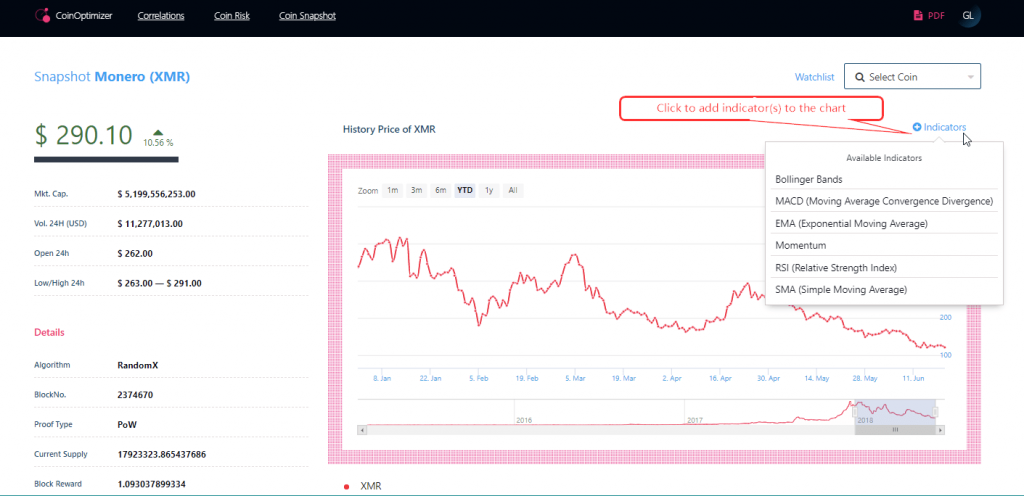Click the PDF export icon

pos(917,16)
